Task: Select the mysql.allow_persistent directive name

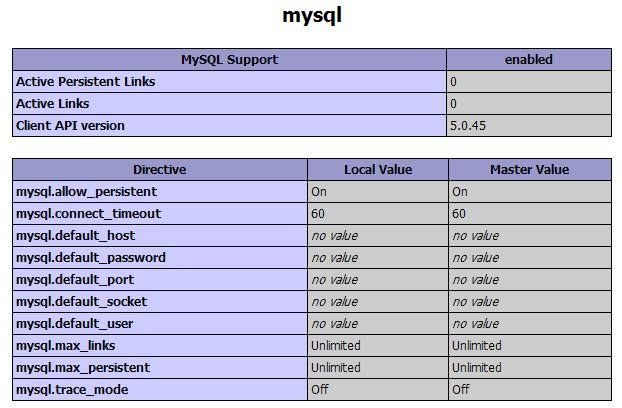Action: (x=86, y=192)
